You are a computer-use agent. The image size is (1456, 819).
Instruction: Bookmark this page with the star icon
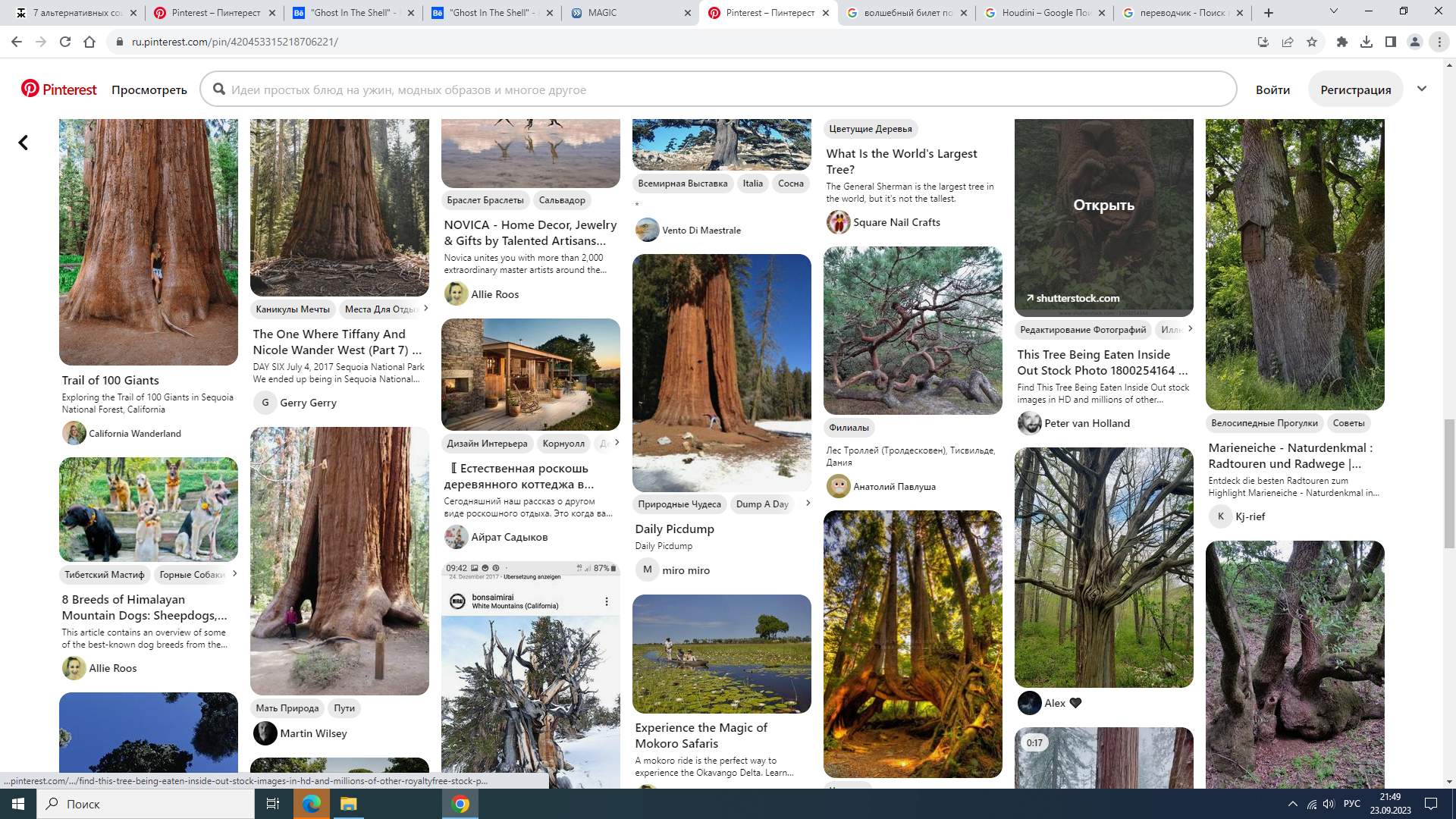coord(1312,42)
